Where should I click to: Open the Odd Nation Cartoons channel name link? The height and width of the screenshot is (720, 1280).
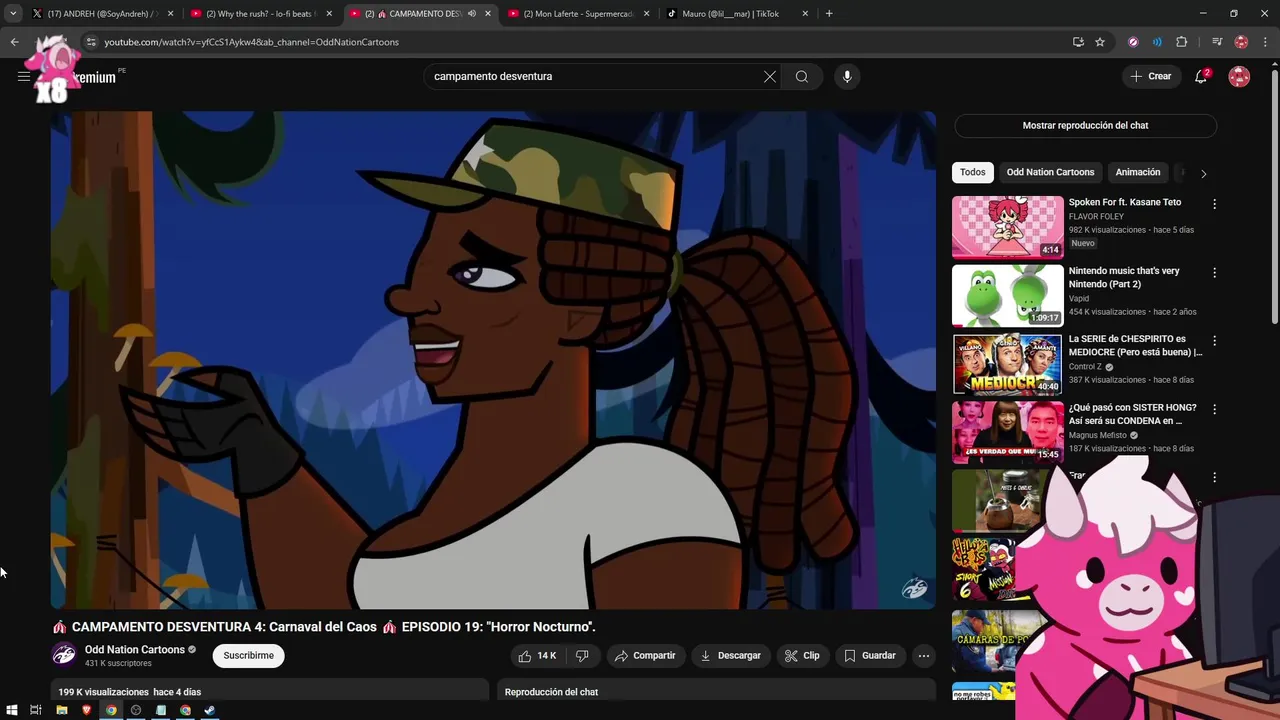[x=135, y=650]
